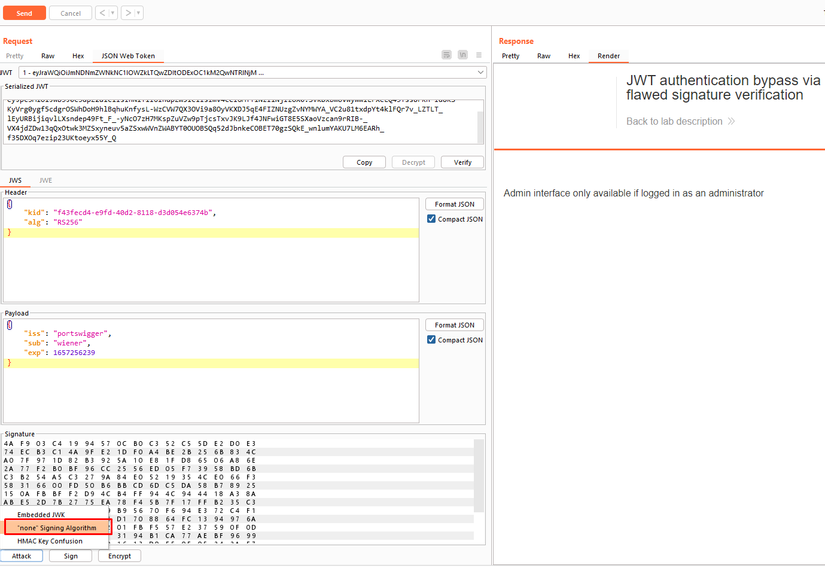Switch Response view to Pretty tab
This screenshot has height=567, width=825.
point(510,56)
